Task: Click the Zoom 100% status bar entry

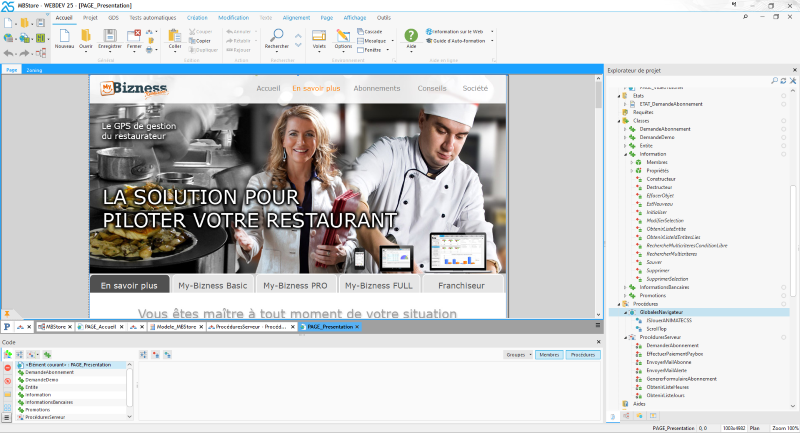Action: pyautogui.click(x=785, y=428)
